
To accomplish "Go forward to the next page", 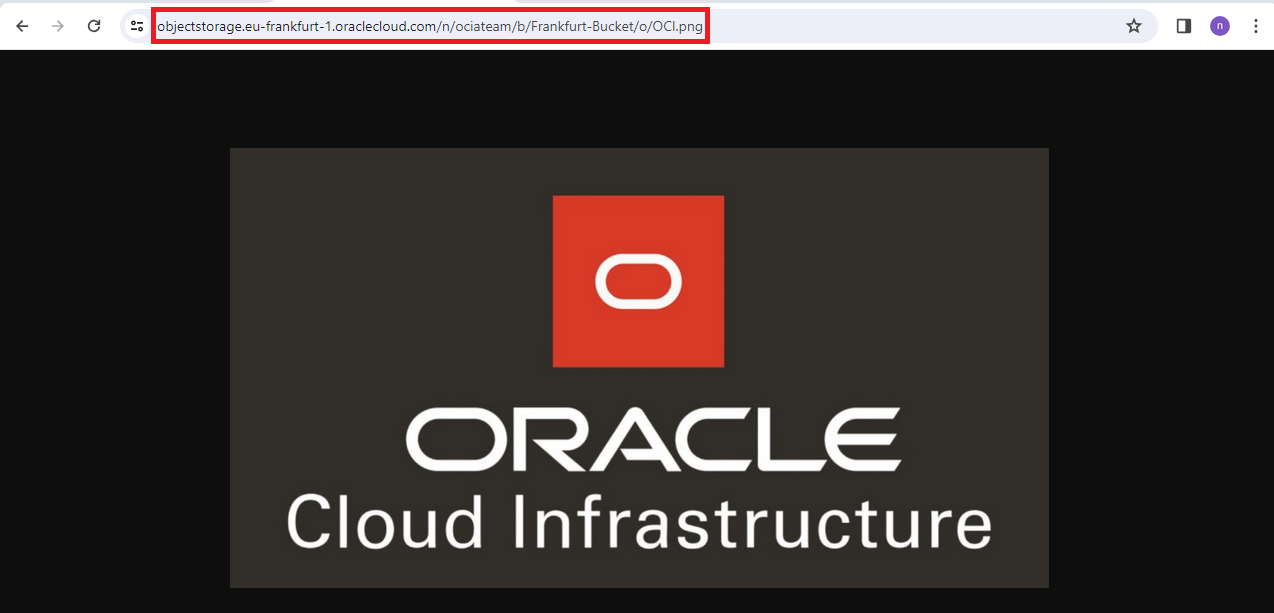I will 58,26.
